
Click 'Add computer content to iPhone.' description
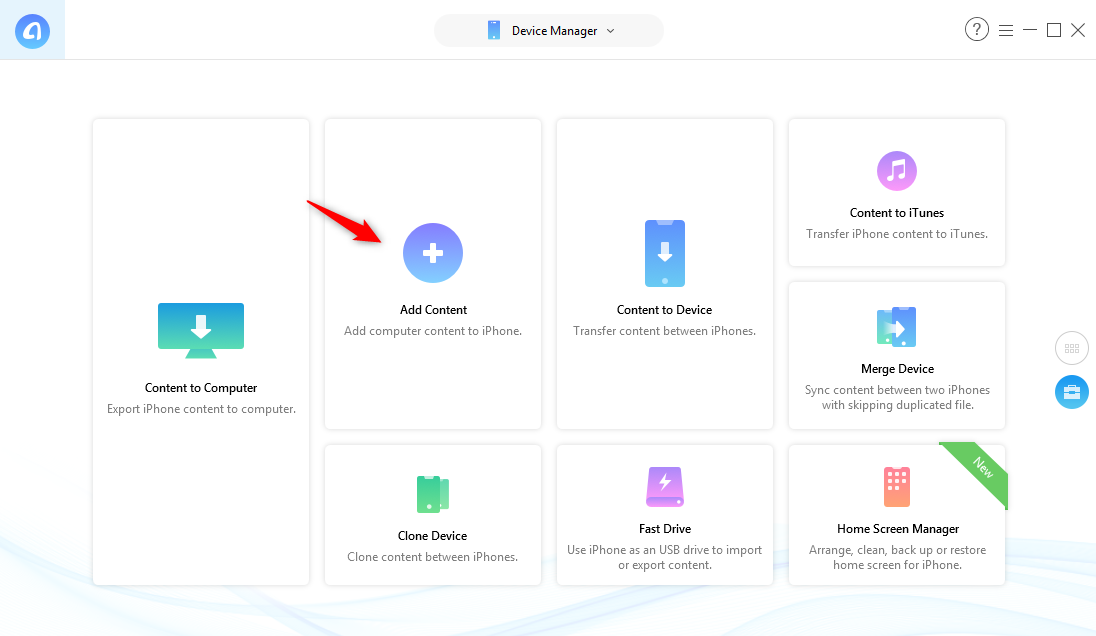(433, 331)
